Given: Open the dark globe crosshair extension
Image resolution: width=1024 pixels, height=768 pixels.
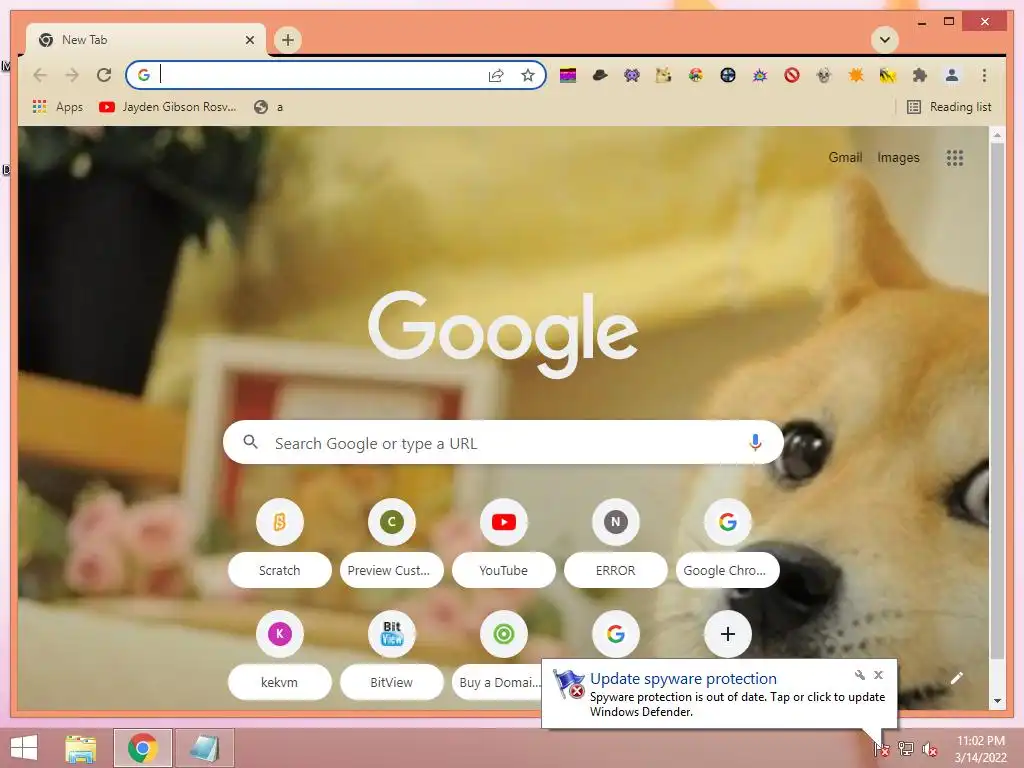Looking at the screenshot, I should coord(728,76).
